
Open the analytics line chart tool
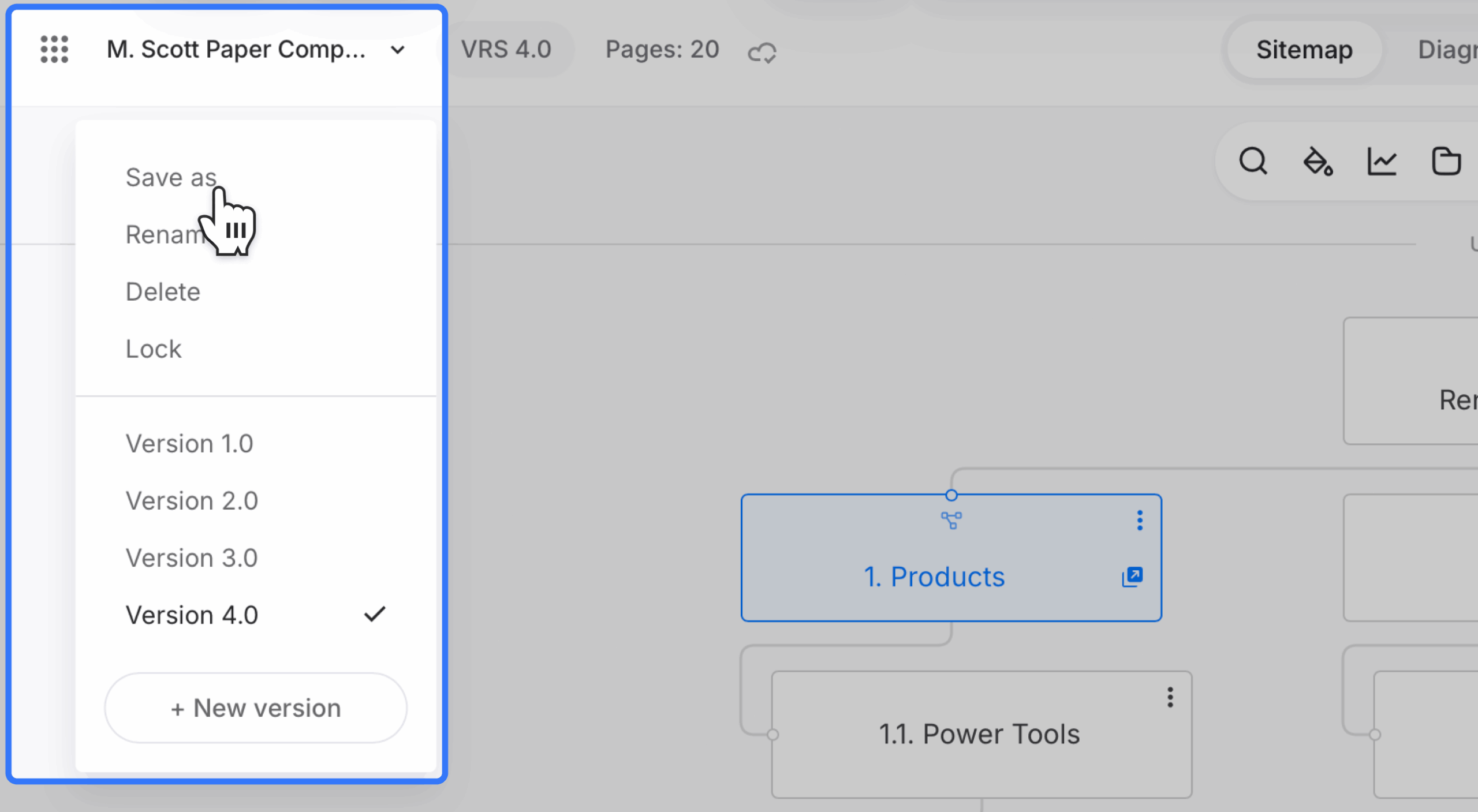coord(1382,161)
